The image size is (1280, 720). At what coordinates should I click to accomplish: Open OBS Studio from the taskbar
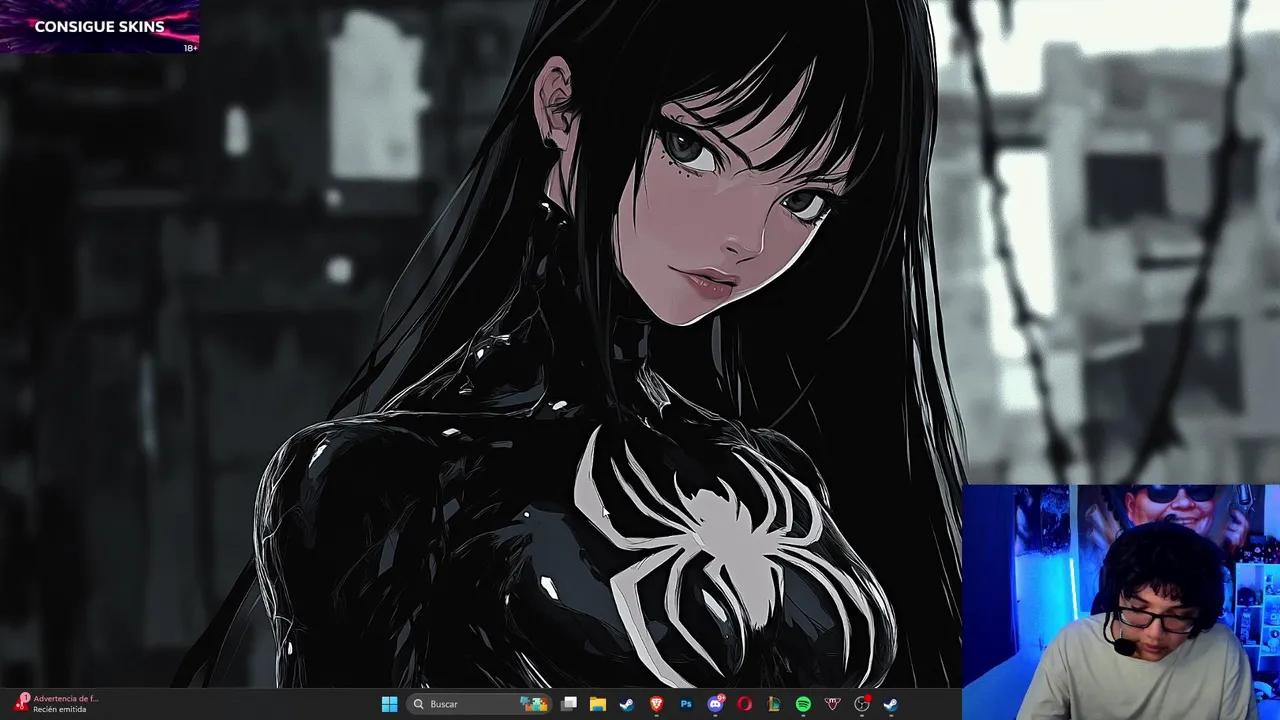[862, 704]
